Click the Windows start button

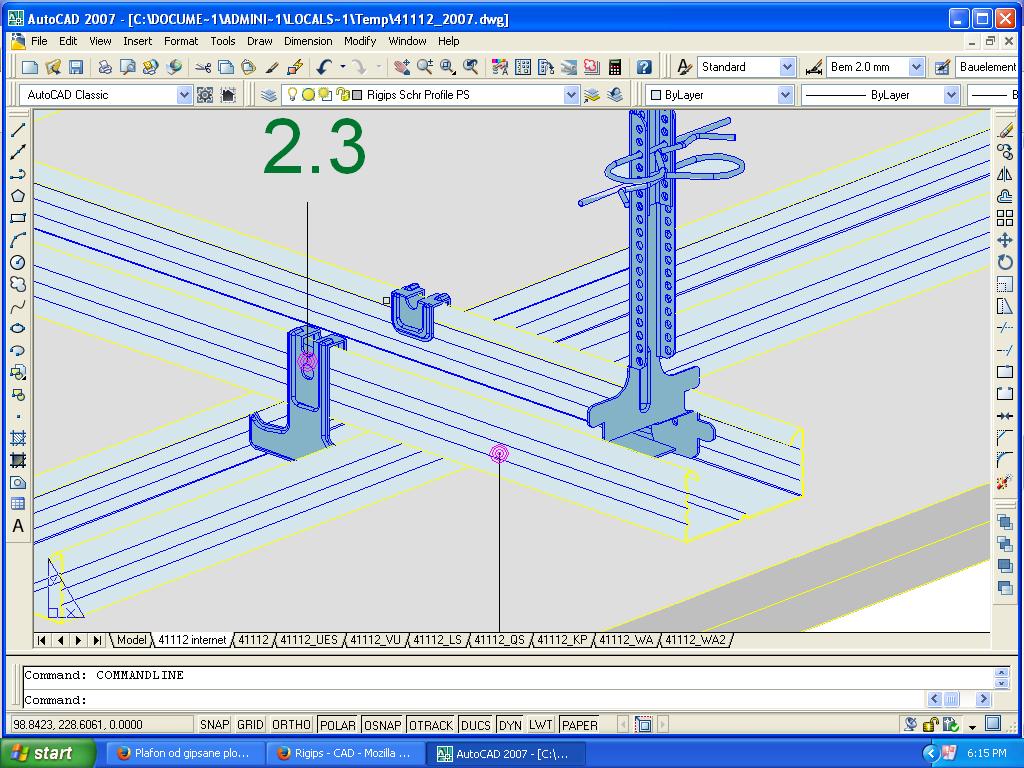47,753
